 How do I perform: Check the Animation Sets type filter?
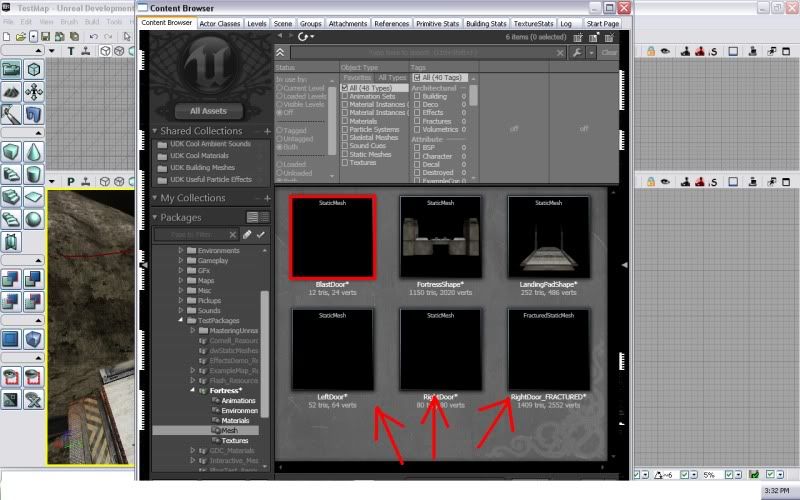pyautogui.click(x=345, y=96)
